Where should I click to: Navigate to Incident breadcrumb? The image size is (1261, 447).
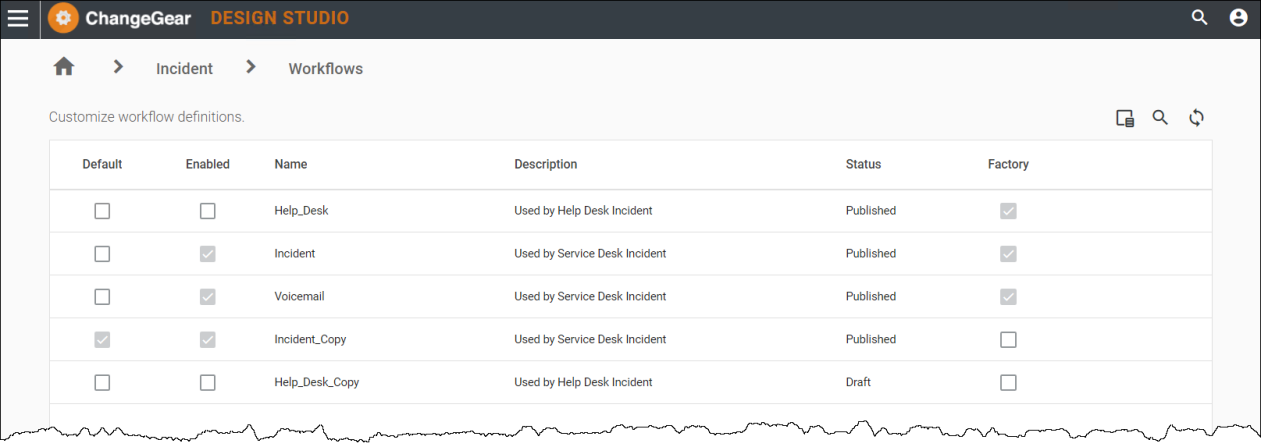point(184,69)
